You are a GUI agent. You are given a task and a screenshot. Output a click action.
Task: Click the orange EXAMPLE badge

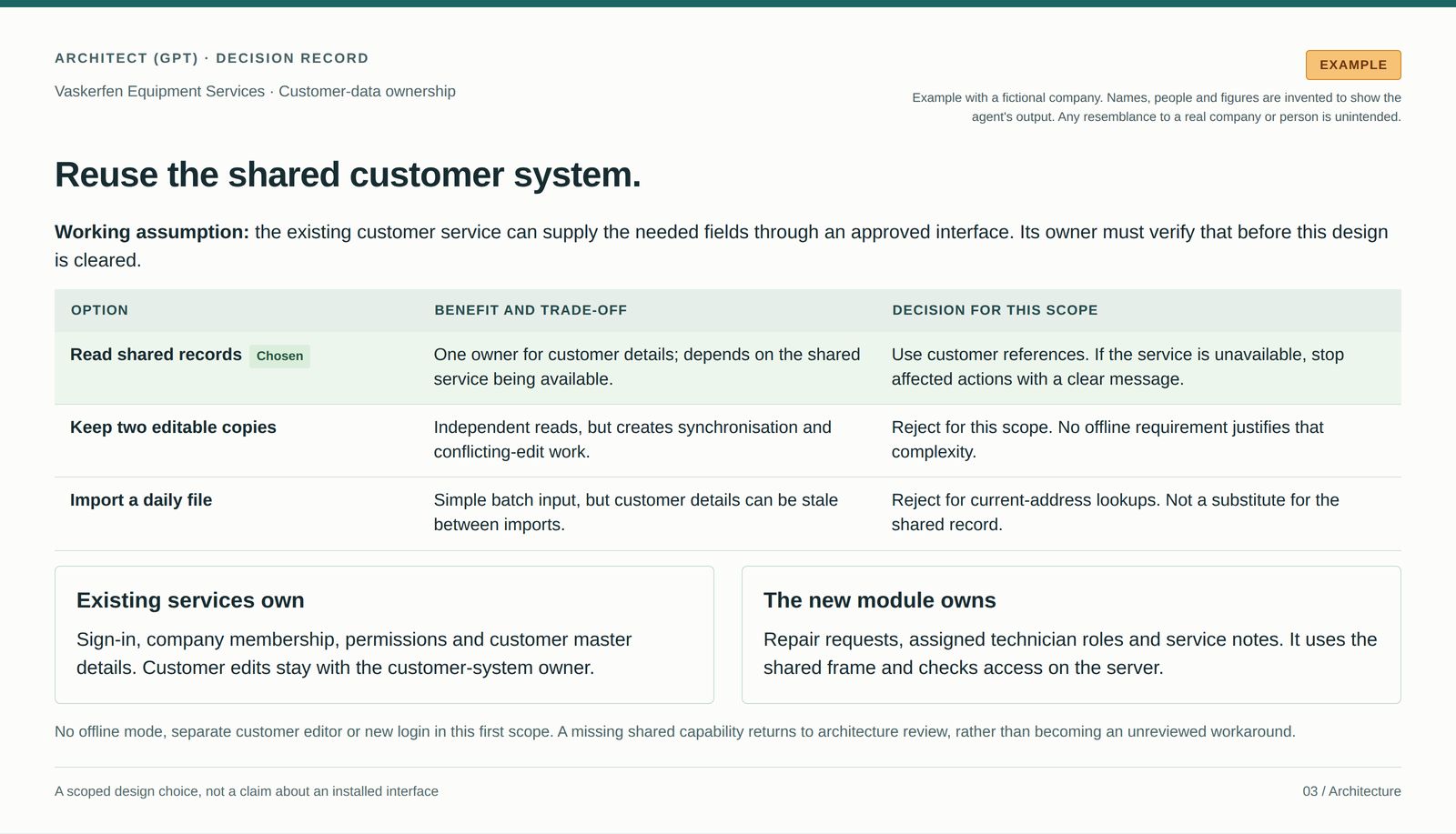point(1353,65)
